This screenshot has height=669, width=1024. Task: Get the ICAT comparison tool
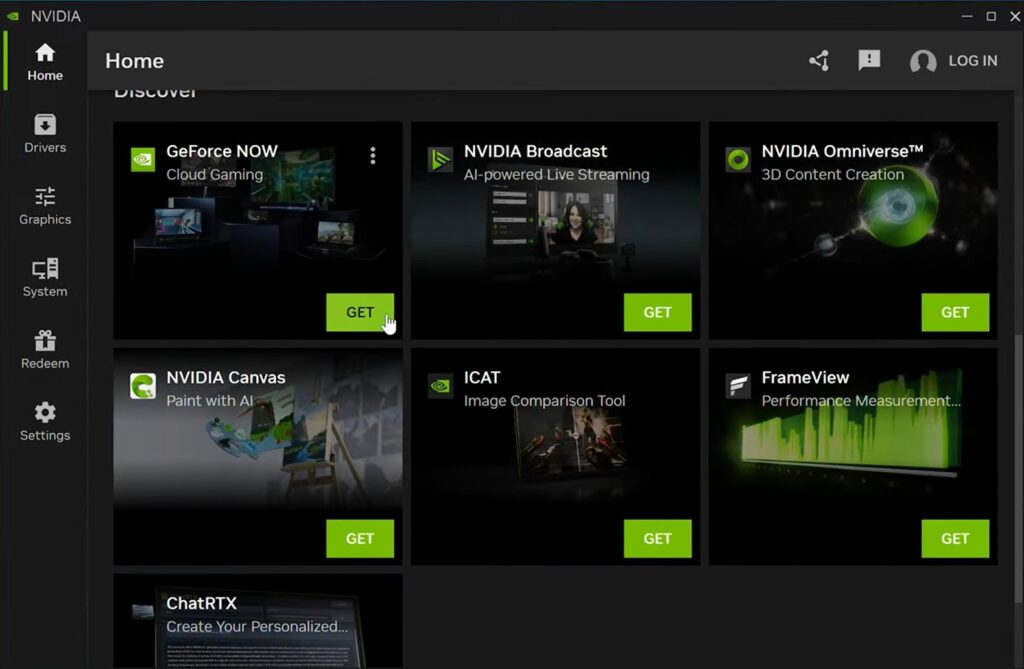point(657,538)
